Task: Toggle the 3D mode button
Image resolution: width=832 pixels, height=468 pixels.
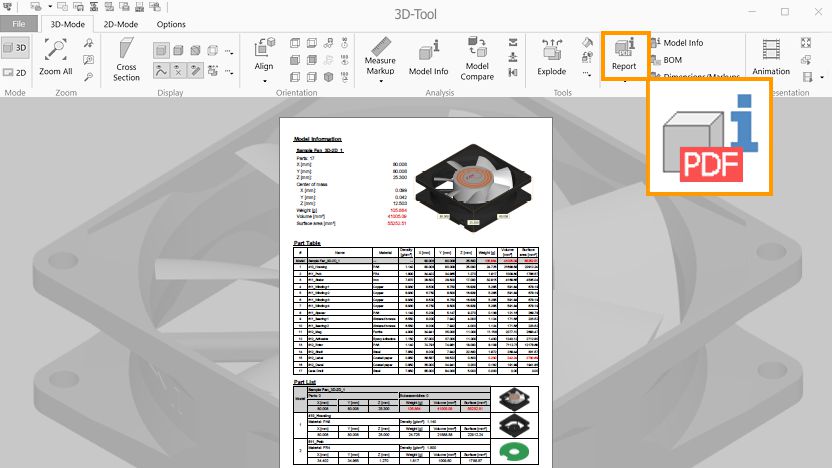Action: pyautogui.click(x=15, y=47)
